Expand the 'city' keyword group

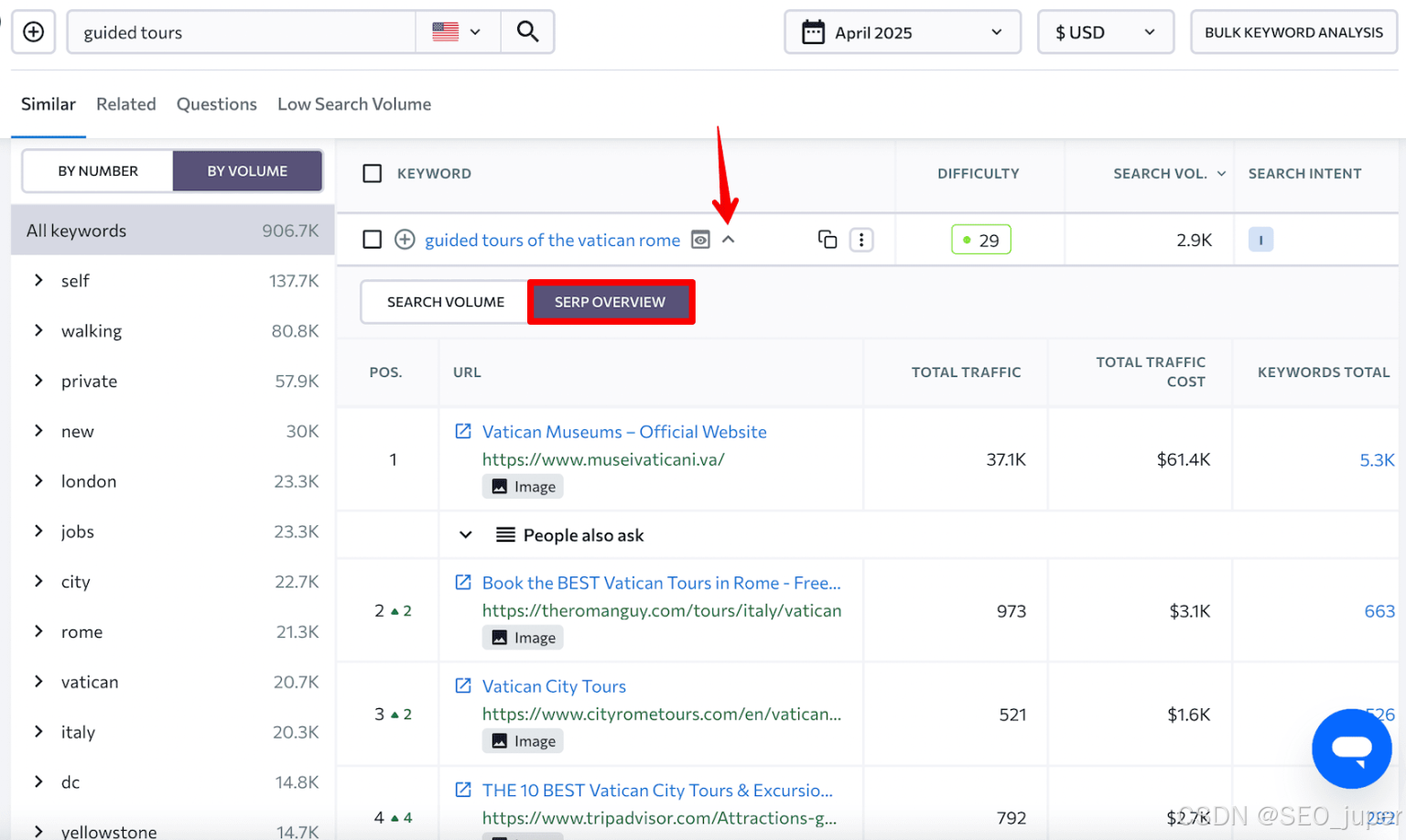38,581
